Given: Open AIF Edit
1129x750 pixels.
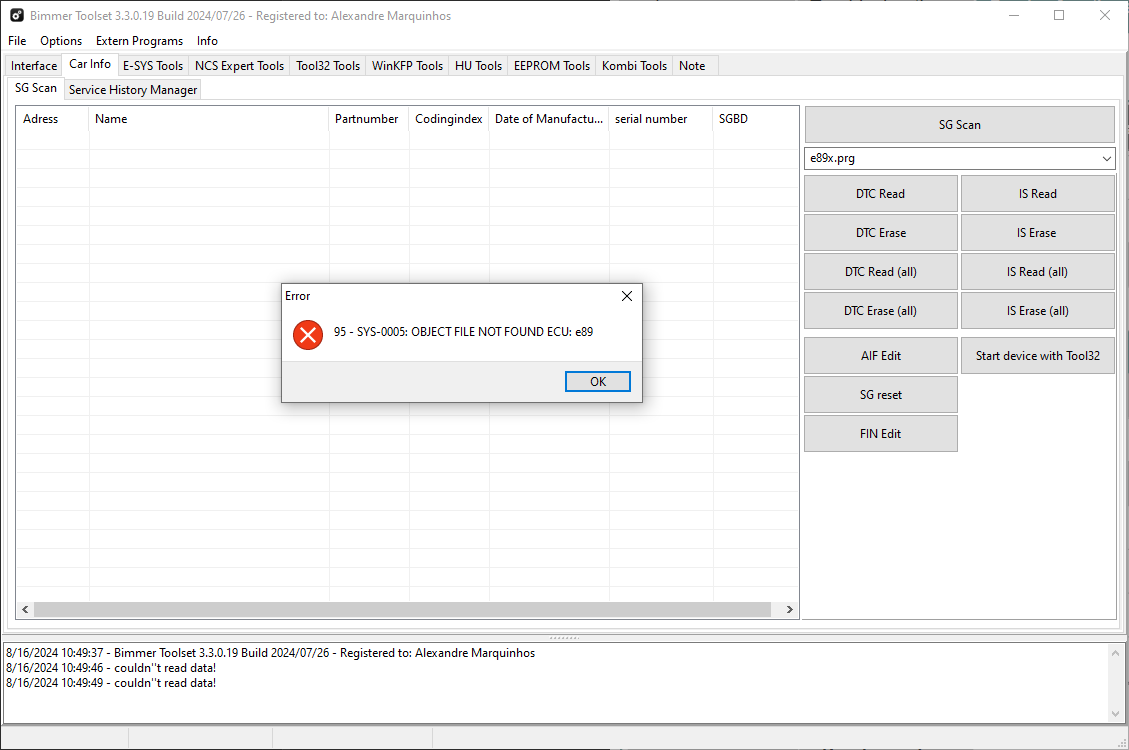Looking at the screenshot, I should [881, 356].
